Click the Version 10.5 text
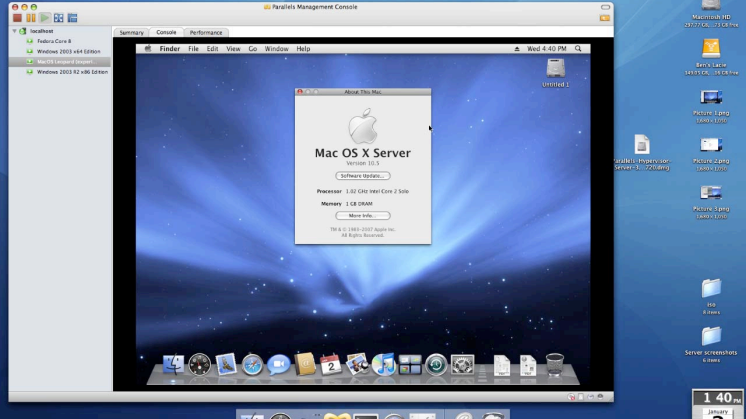The image size is (746, 419). click(363, 163)
